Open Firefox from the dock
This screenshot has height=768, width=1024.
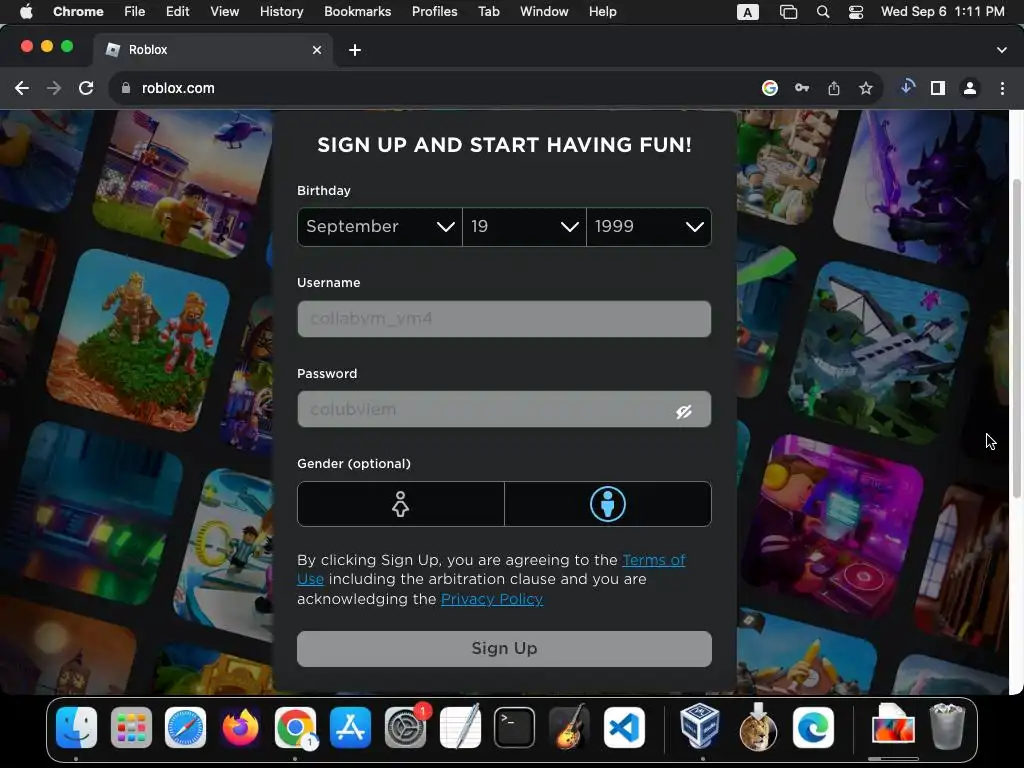[240, 727]
